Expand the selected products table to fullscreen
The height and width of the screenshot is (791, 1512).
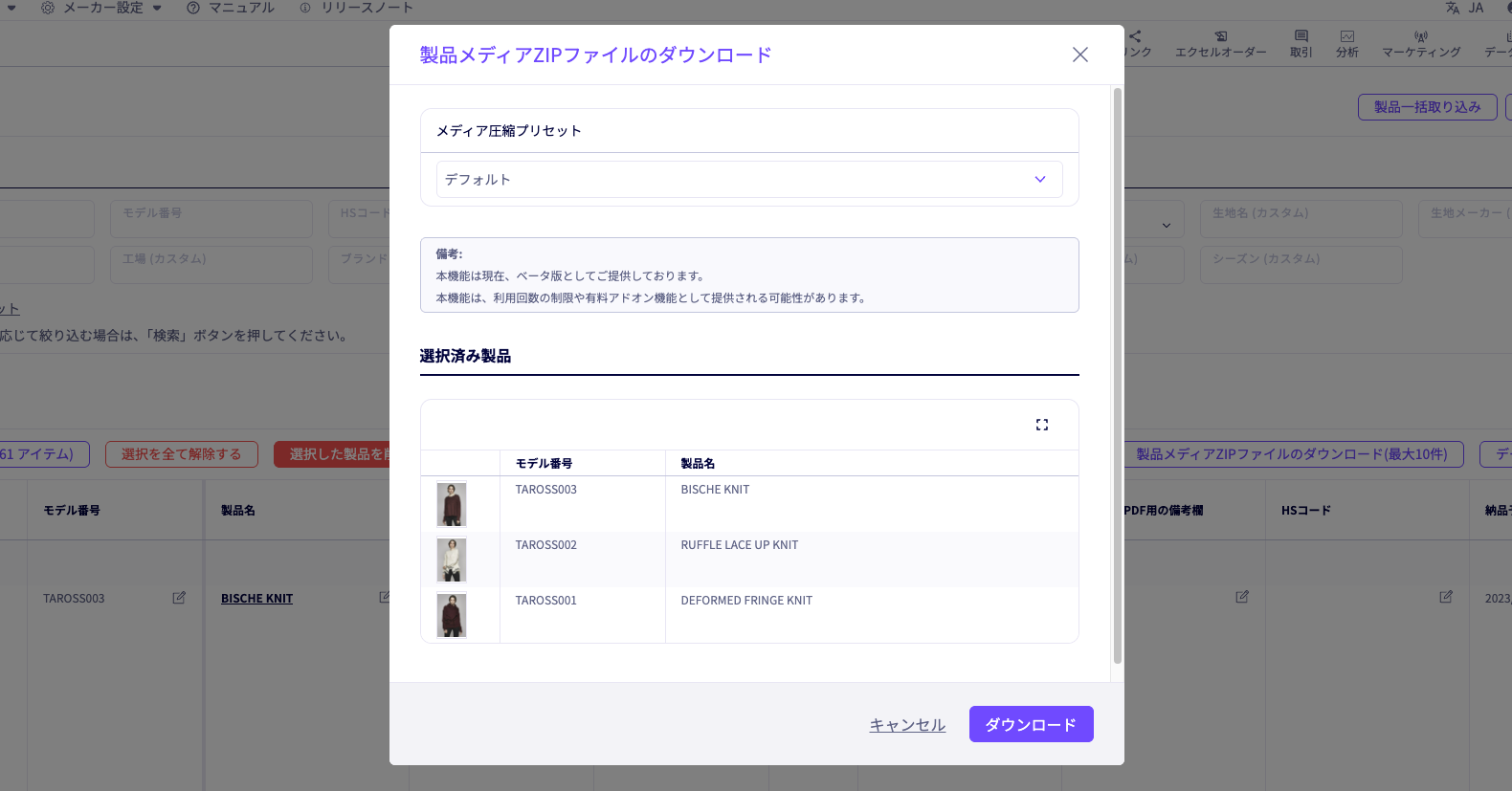pyautogui.click(x=1042, y=425)
